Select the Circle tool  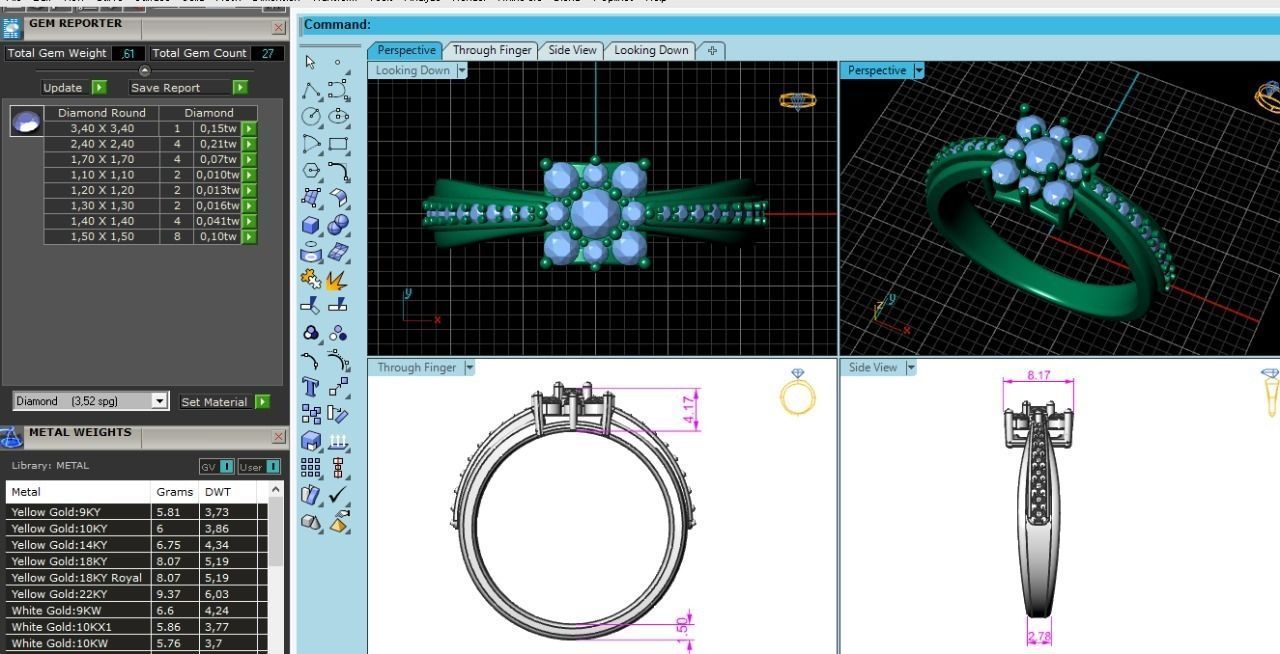(311, 116)
